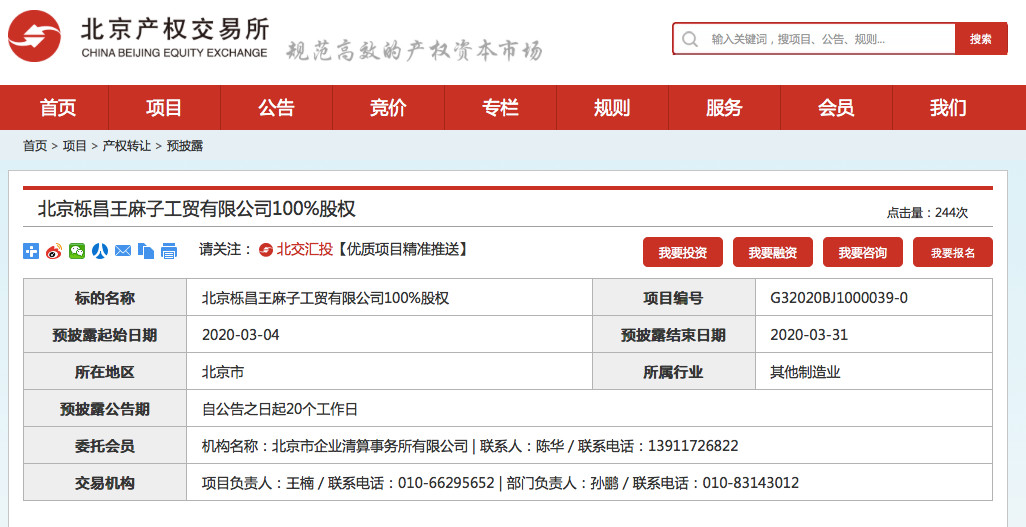This screenshot has height=527, width=1026.
Task: Share by email envelope icon
Action: tap(122, 251)
